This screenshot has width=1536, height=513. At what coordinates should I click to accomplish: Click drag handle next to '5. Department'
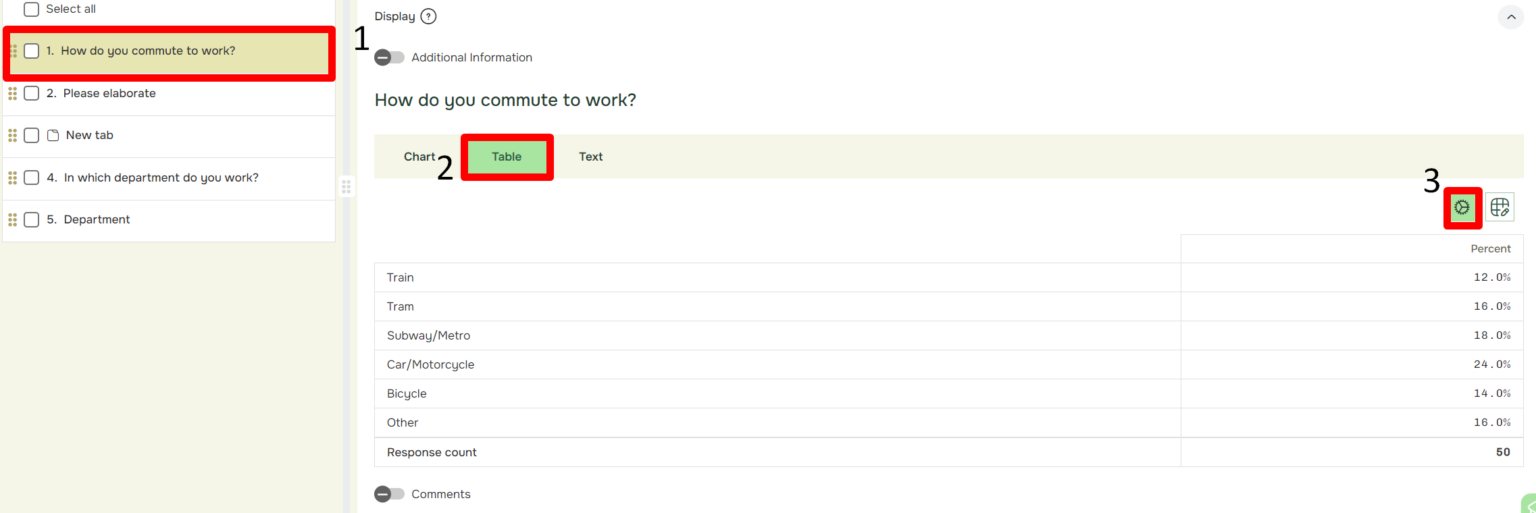(13, 219)
